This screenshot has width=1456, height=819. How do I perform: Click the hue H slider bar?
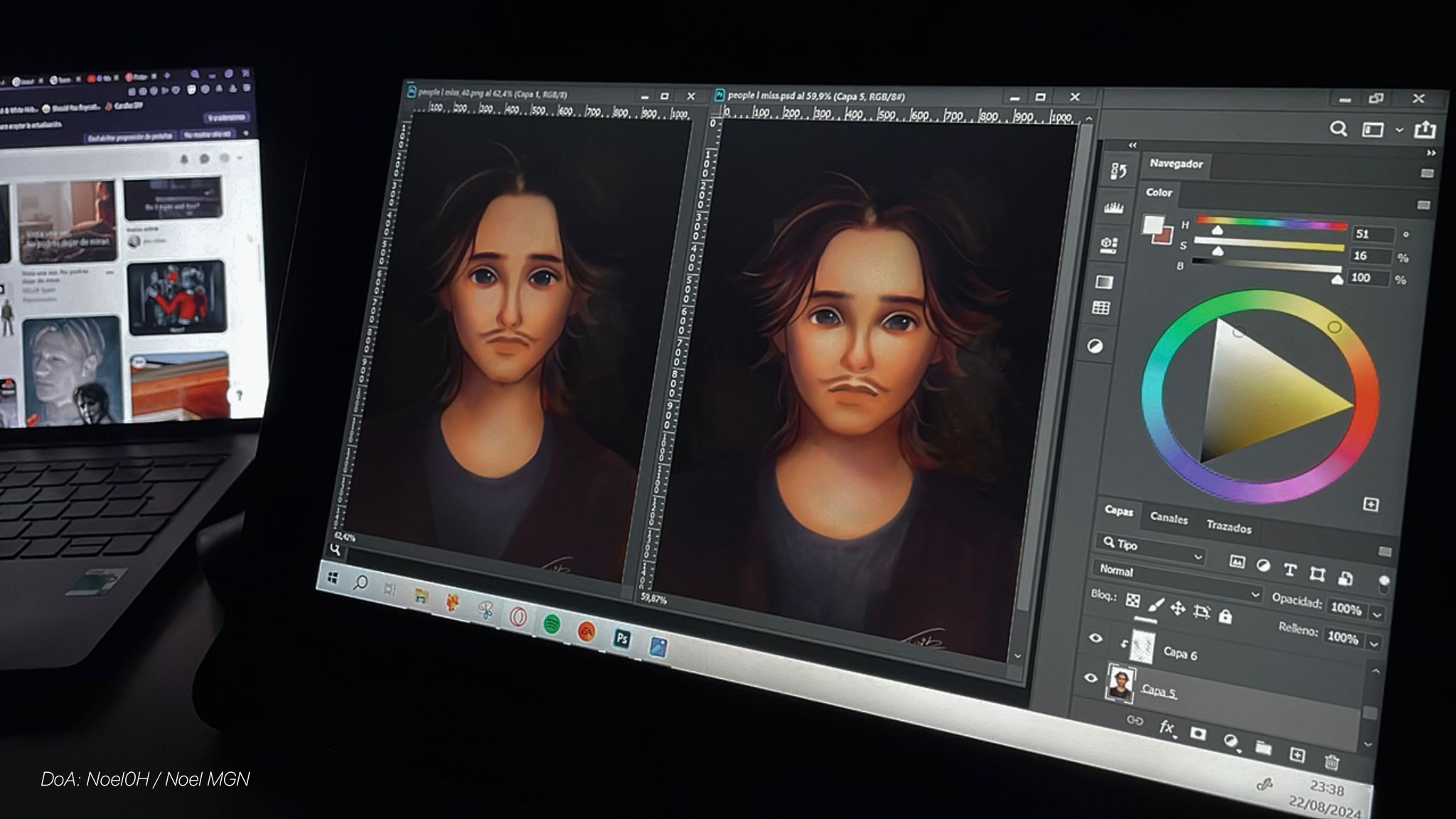(x=1271, y=223)
